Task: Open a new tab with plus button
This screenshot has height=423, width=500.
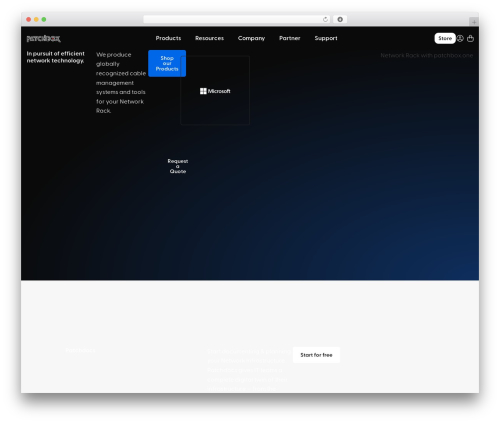Action: tap(474, 22)
